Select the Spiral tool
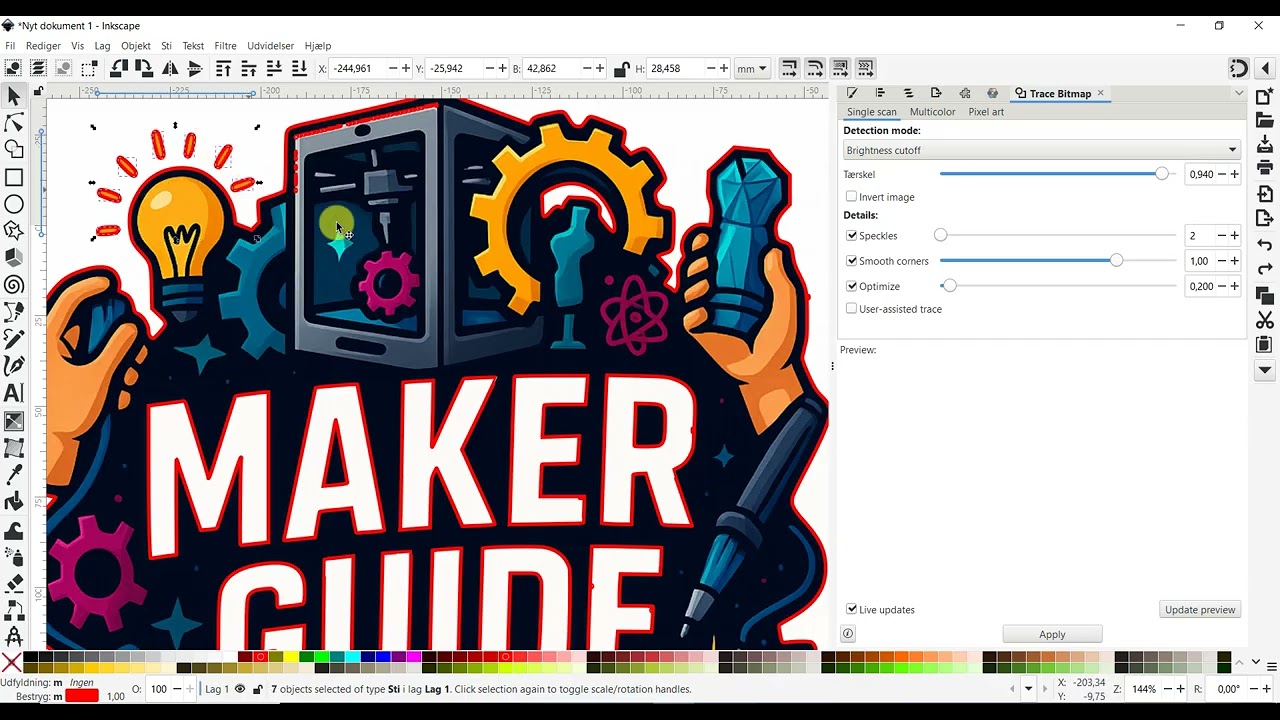The width and height of the screenshot is (1280, 720). (14, 285)
